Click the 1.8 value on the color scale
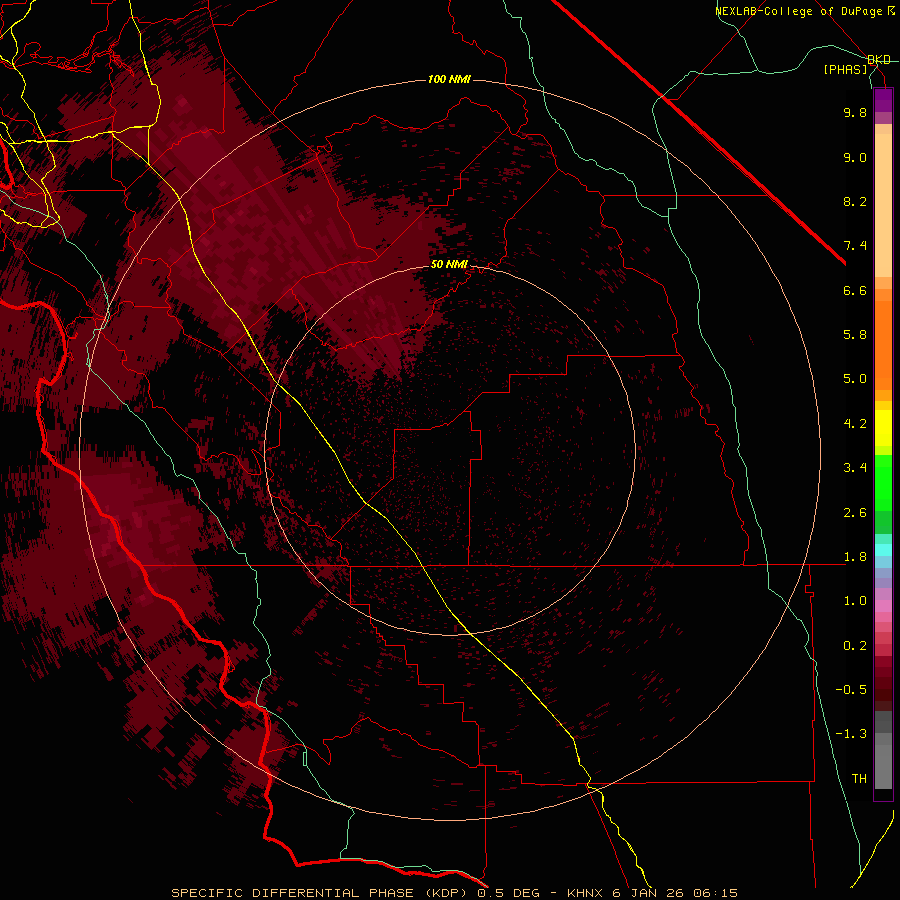Image resolution: width=900 pixels, height=900 pixels. [855, 557]
